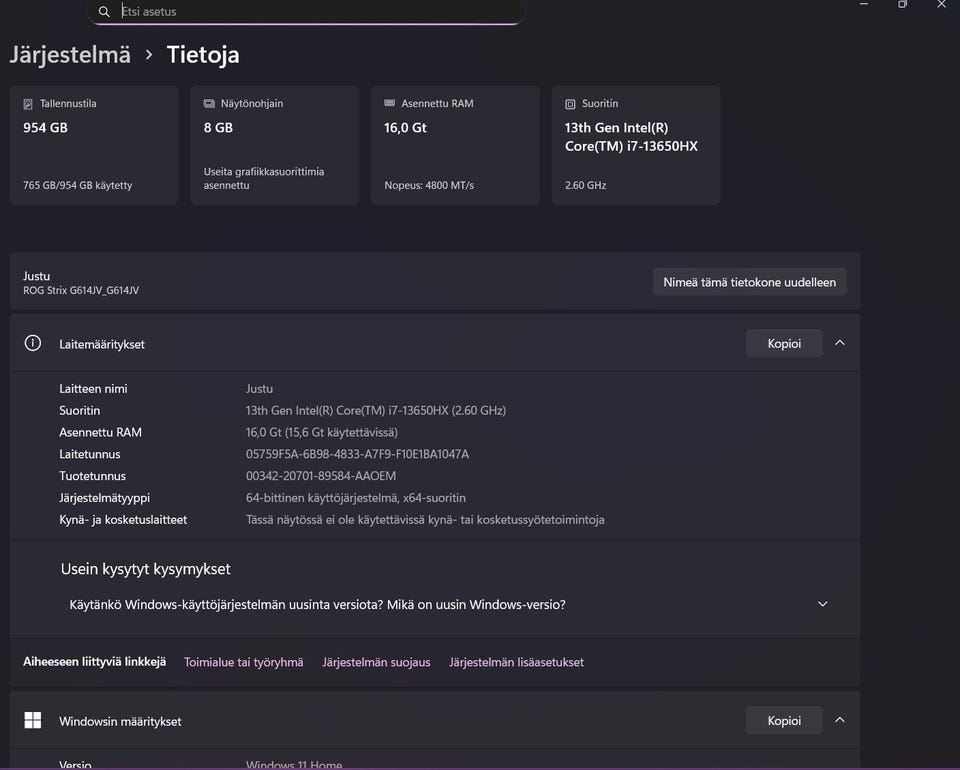Viewport: 960px width, 770px height.
Task: Open the Tallennustila storage card
Action: [94, 145]
